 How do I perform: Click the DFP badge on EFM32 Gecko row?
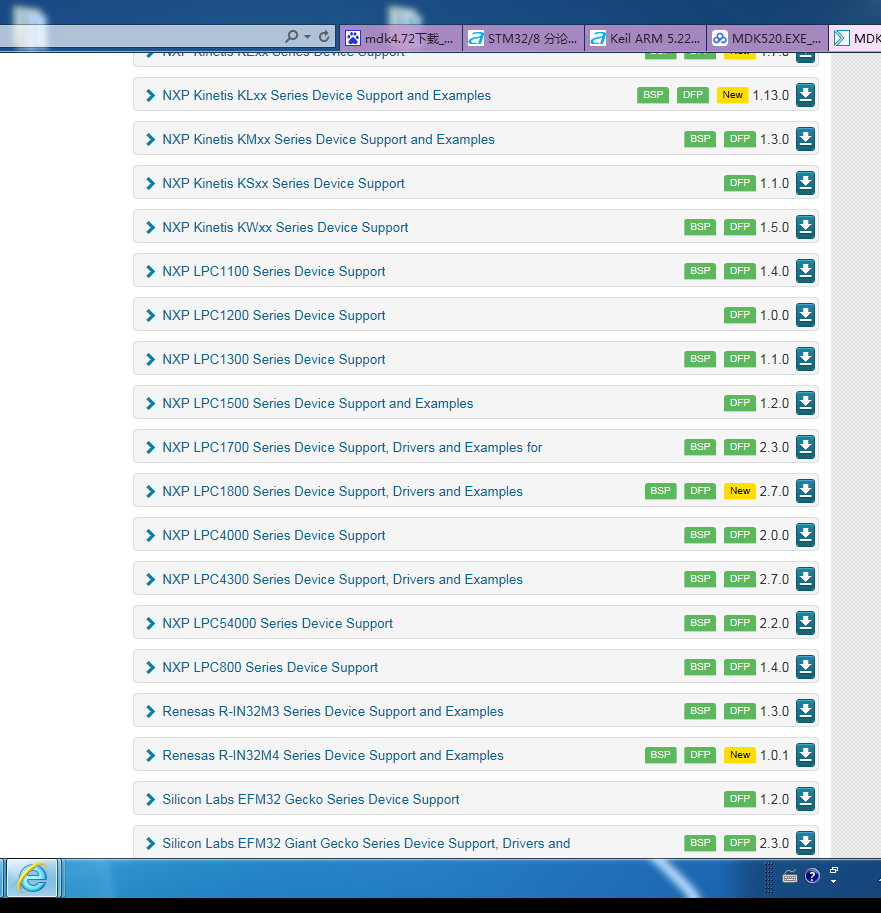(740, 799)
